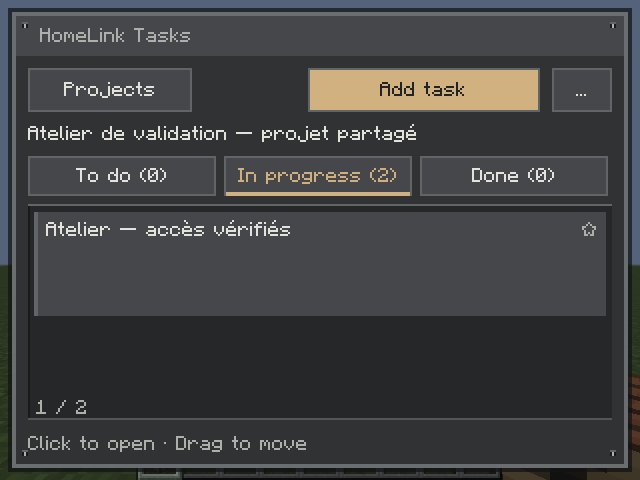Click the 1 / 2 page indicator

click(61, 407)
